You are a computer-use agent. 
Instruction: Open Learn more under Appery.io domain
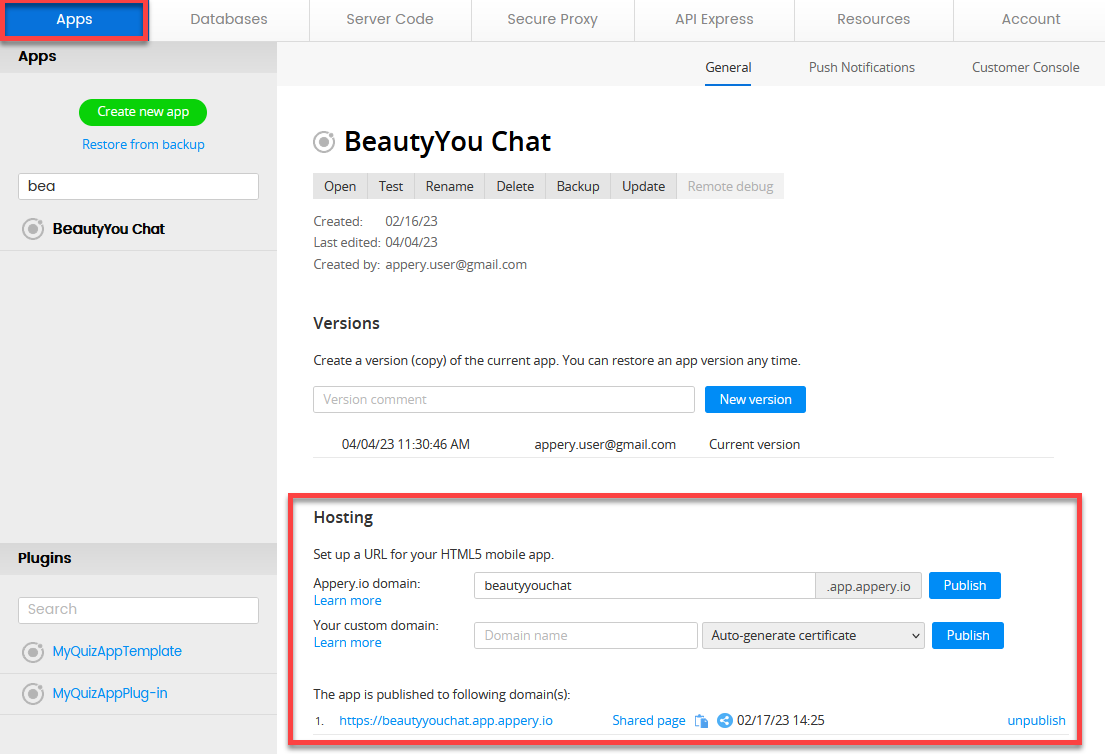347,601
